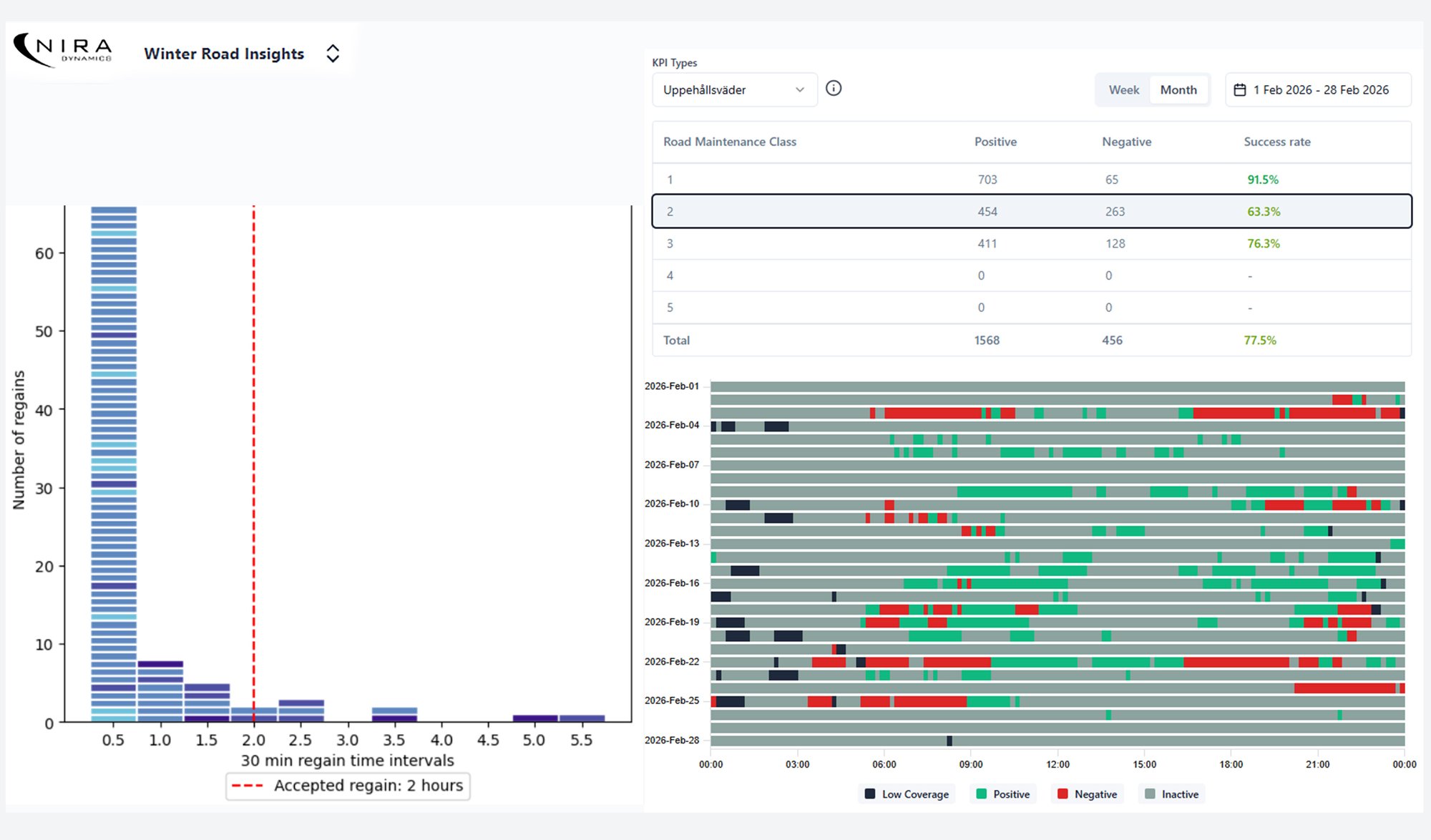Click the calendar icon in date picker
Image resolution: width=1431 pixels, height=840 pixels.
point(1240,90)
